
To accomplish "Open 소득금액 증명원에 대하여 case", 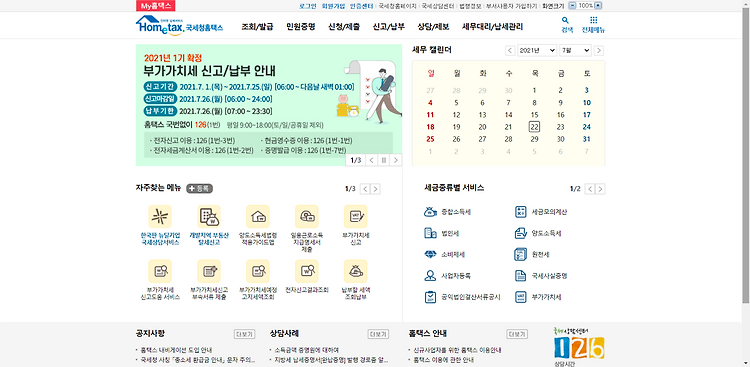I will [x=307, y=350].
